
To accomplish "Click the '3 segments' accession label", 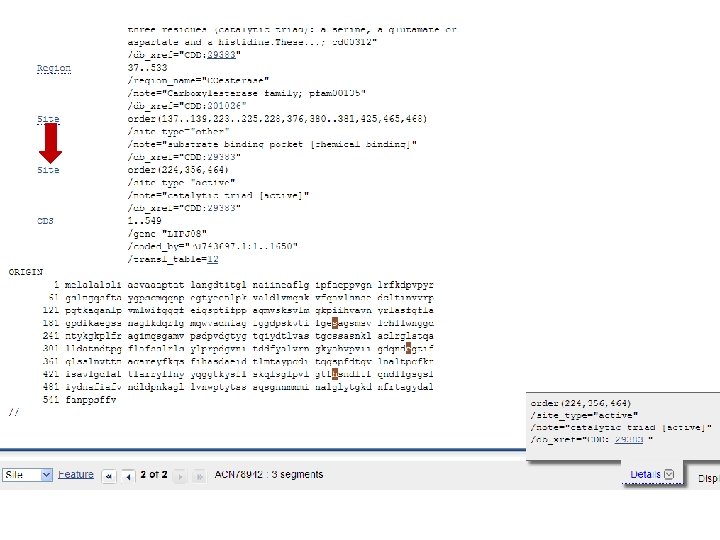I will [x=269, y=474].
